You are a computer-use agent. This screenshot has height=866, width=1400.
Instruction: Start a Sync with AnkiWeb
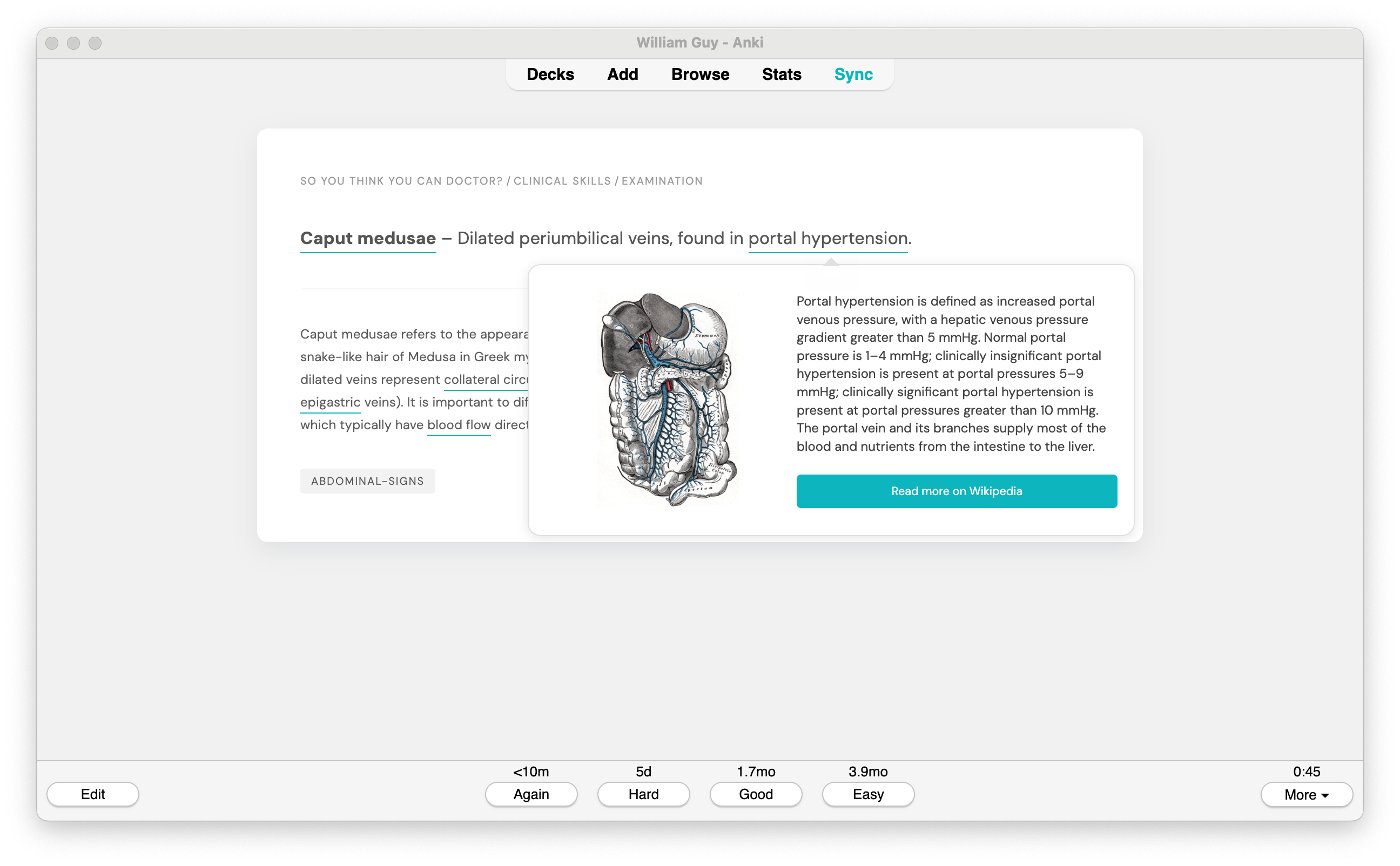pos(853,74)
